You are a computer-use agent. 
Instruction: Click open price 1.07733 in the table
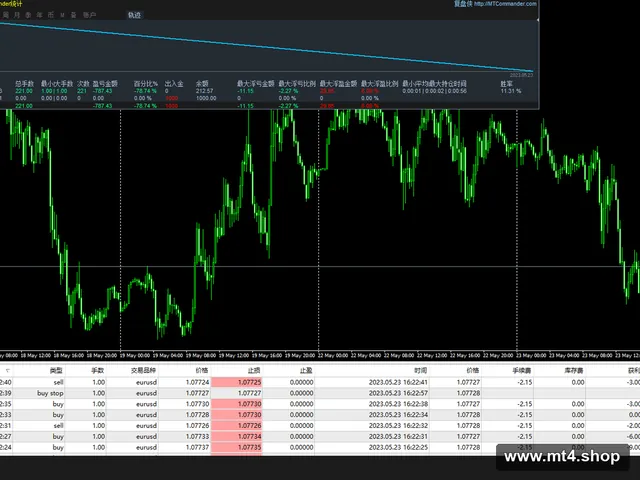tap(197, 437)
